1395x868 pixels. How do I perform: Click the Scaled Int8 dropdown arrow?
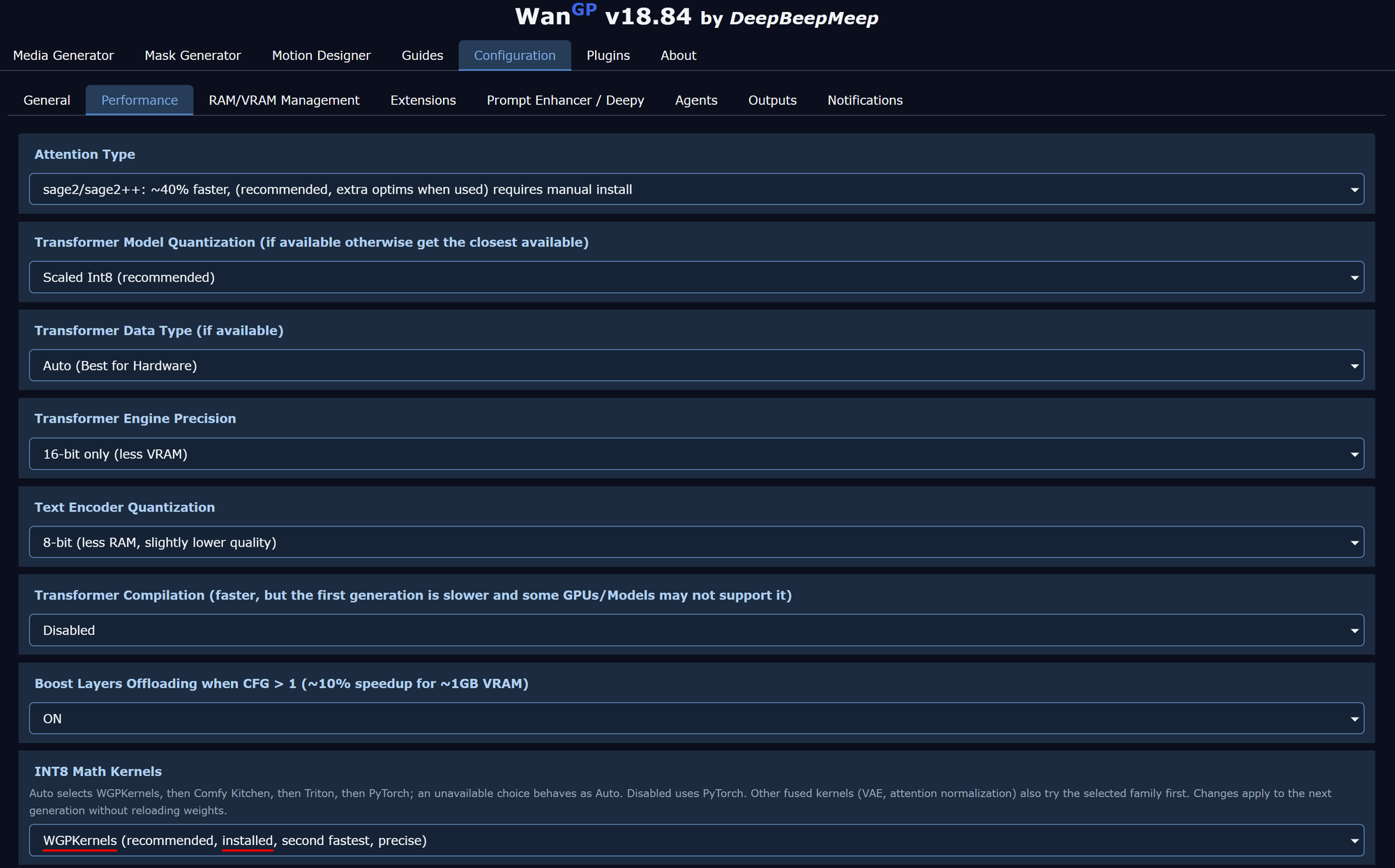pyautogui.click(x=1354, y=277)
